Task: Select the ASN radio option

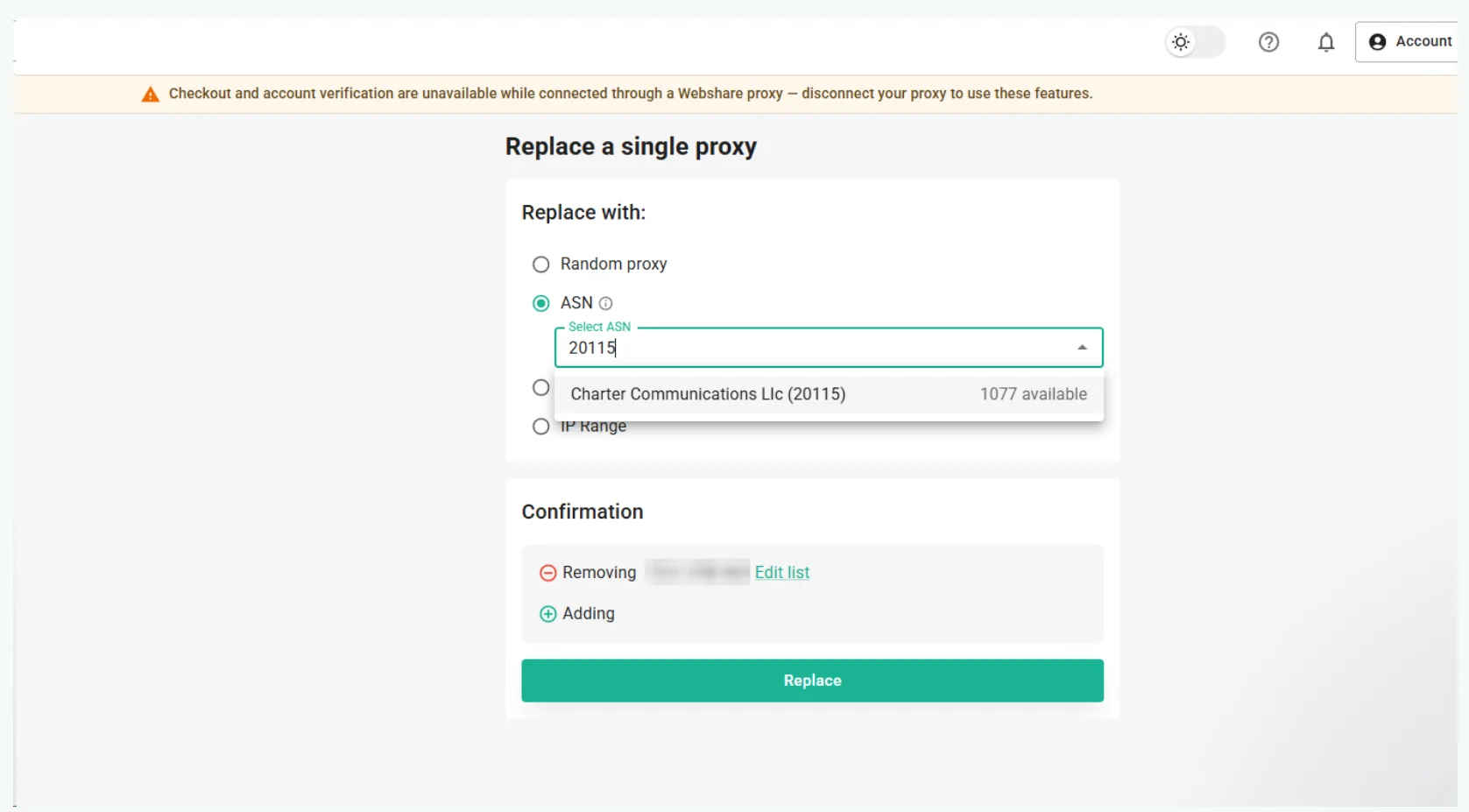Action: point(541,303)
